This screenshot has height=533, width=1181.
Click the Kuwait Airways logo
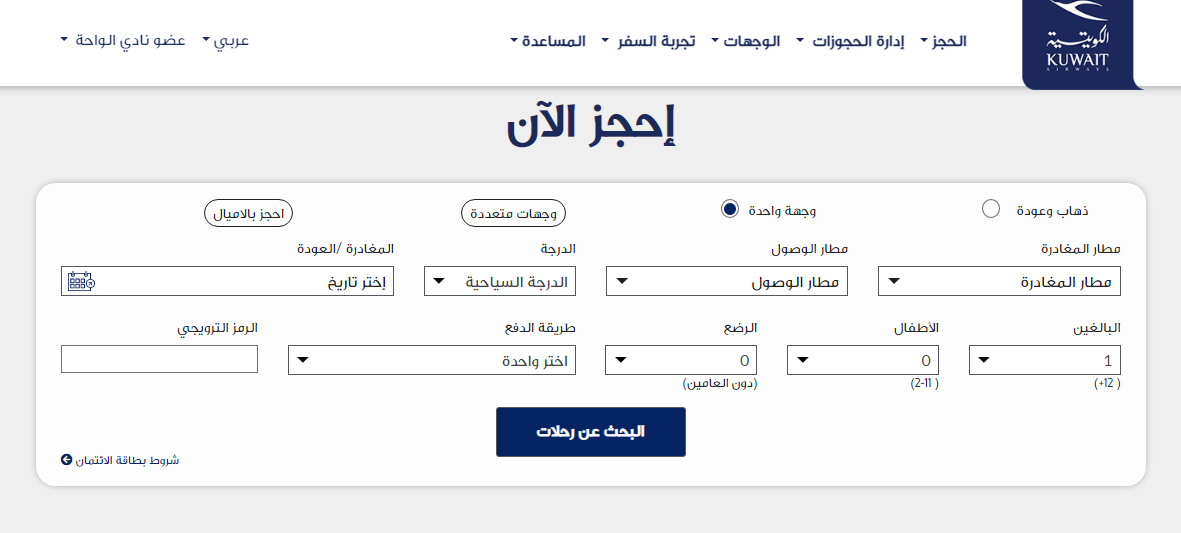point(1078,45)
